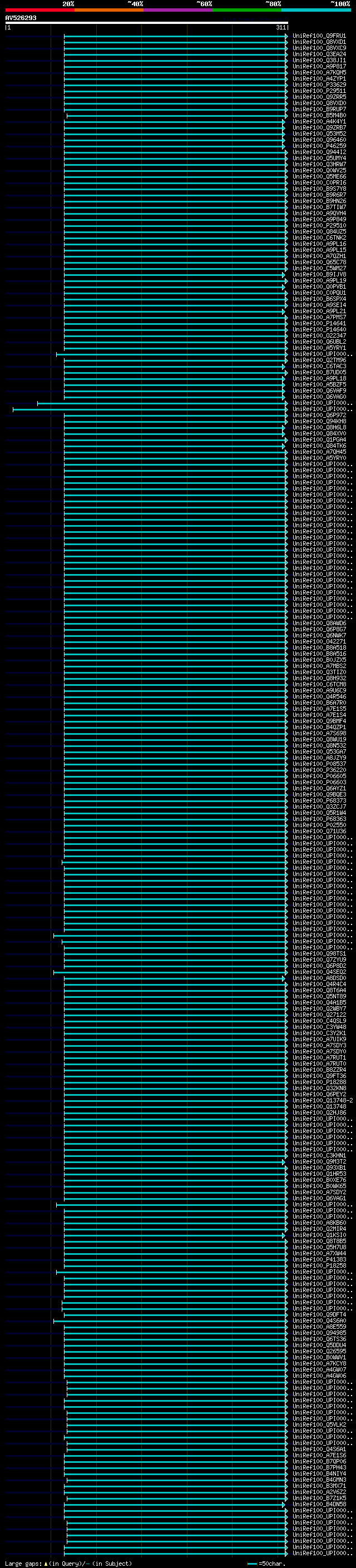
Task: Select label UniRef100_P14641
Action: [x=319, y=323]
